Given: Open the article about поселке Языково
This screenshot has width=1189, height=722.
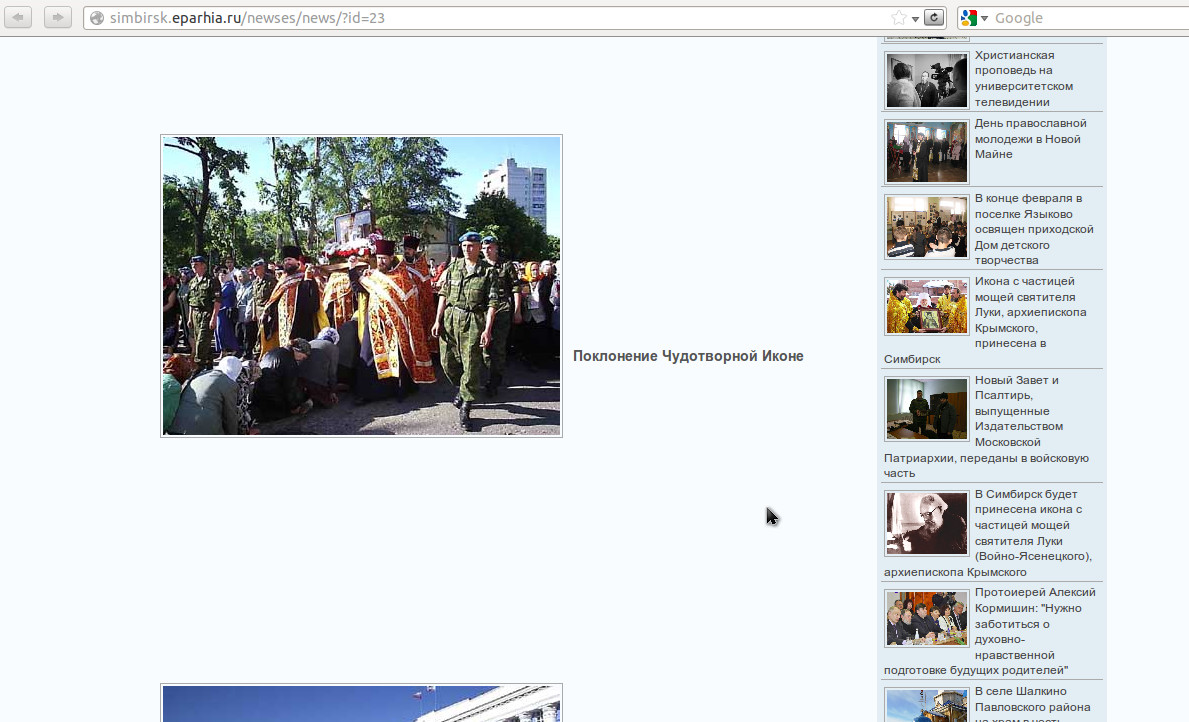Looking at the screenshot, I should tap(1033, 229).
